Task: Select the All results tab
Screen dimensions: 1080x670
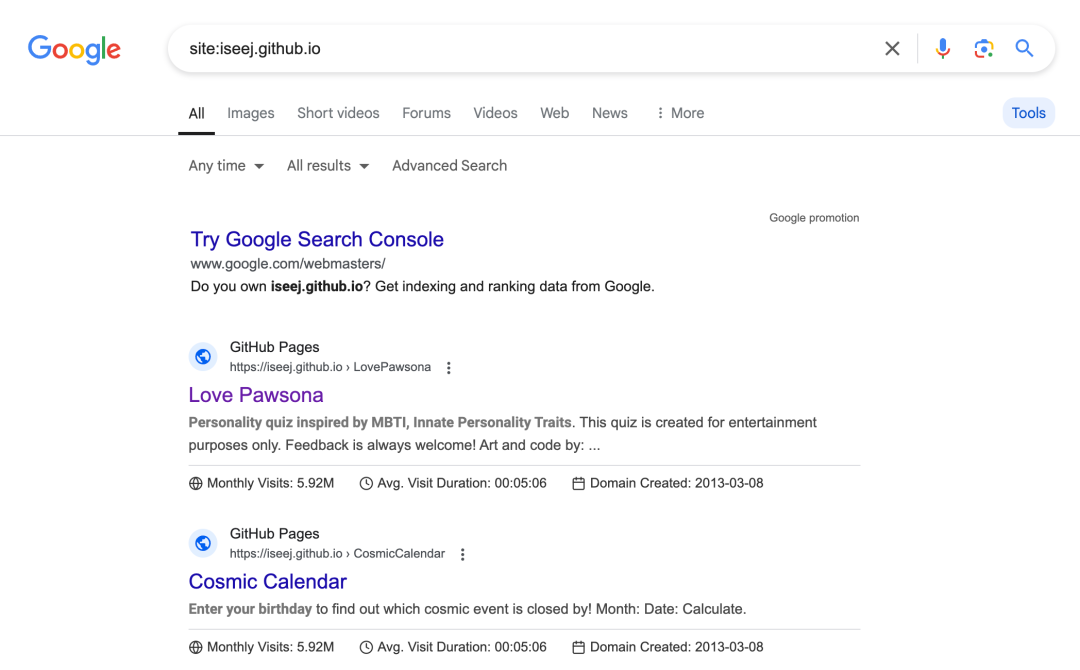Action: pyautogui.click(x=196, y=113)
